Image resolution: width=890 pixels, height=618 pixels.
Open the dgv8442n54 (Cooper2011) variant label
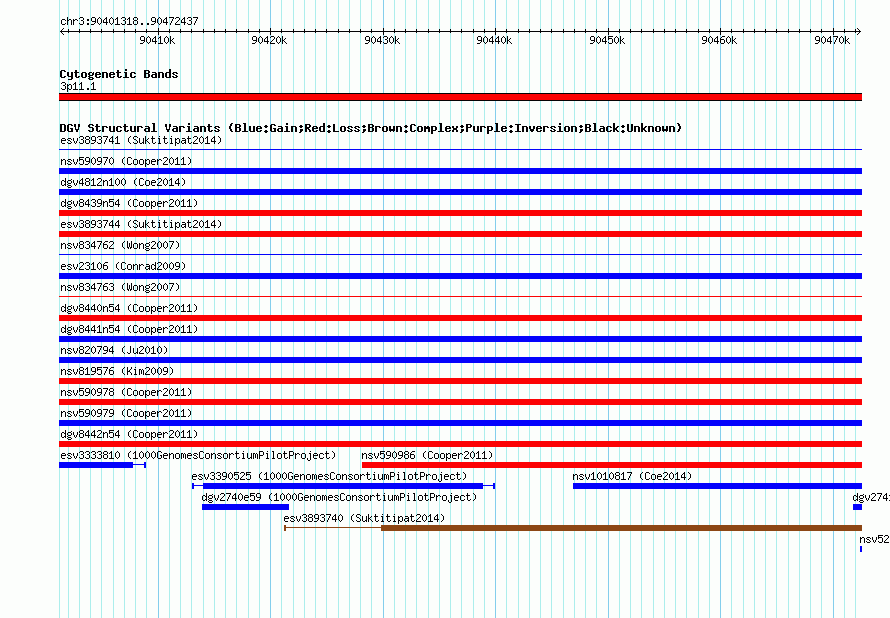pyautogui.click(x=129, y=434)
